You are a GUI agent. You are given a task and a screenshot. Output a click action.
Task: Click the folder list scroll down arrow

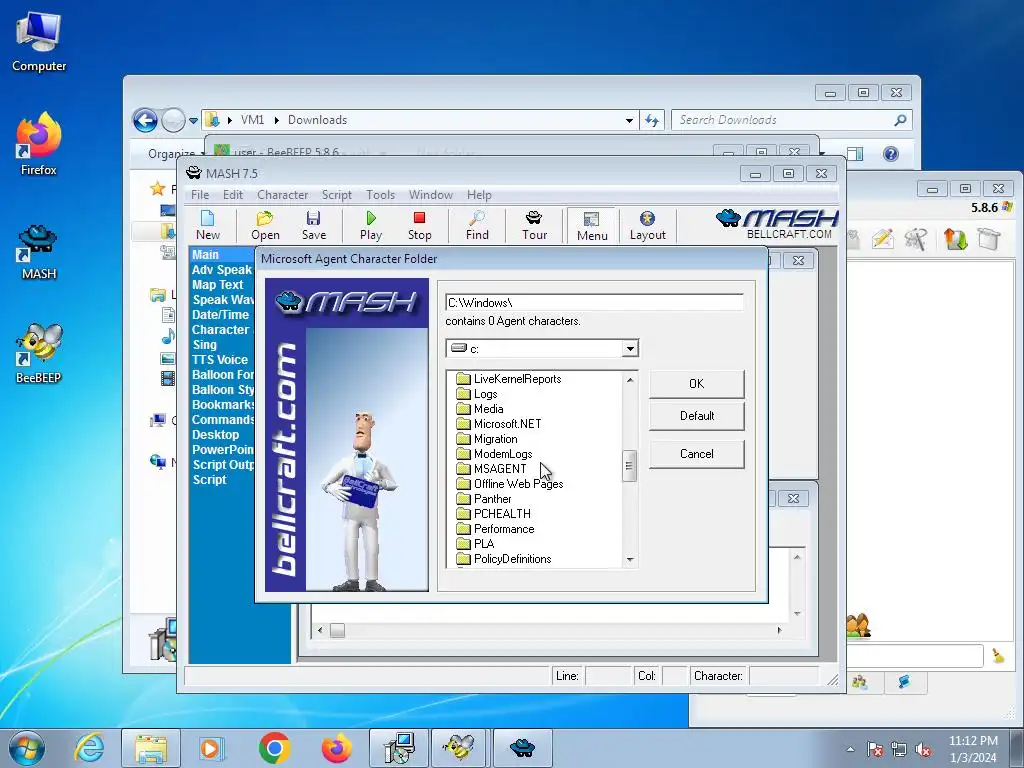coord(630,560)
